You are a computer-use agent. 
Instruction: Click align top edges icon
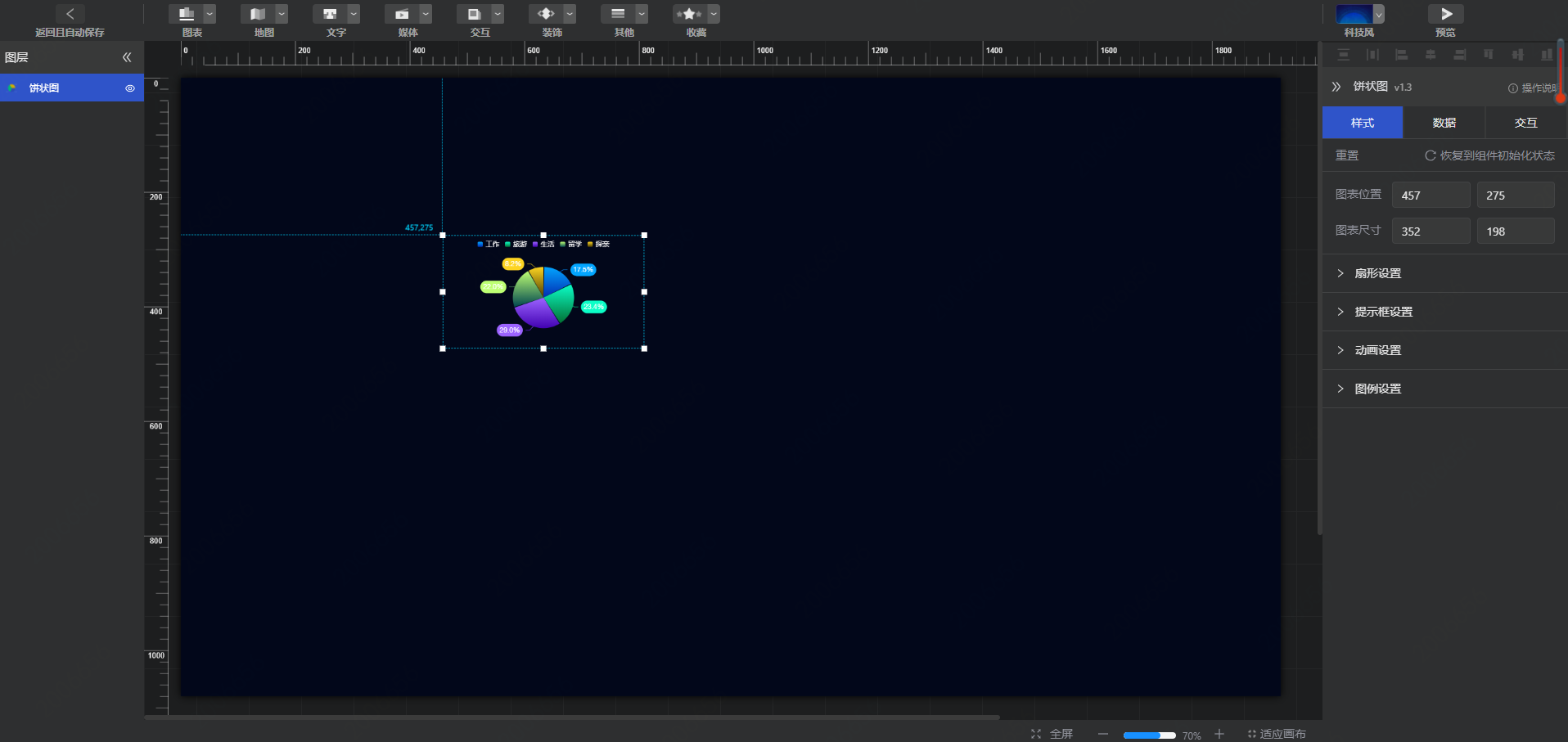click(x=1489, y=55)
